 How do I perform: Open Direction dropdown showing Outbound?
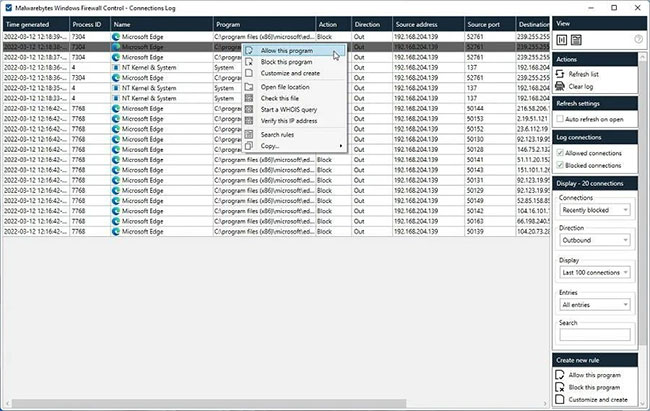coord(594,240)
